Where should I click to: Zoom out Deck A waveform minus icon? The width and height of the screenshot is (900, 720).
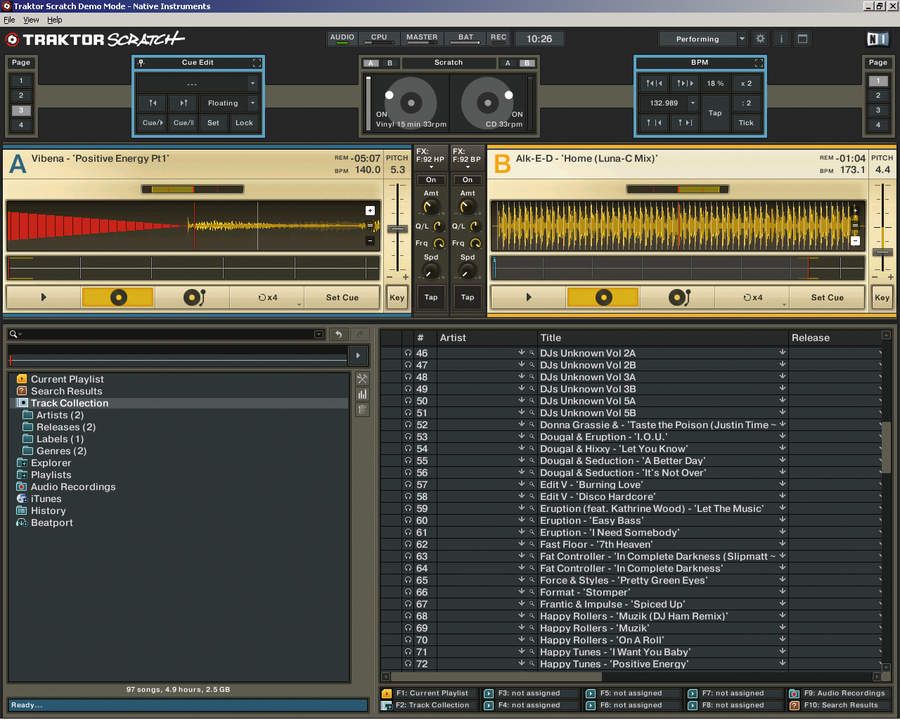(x=370, y=241)
